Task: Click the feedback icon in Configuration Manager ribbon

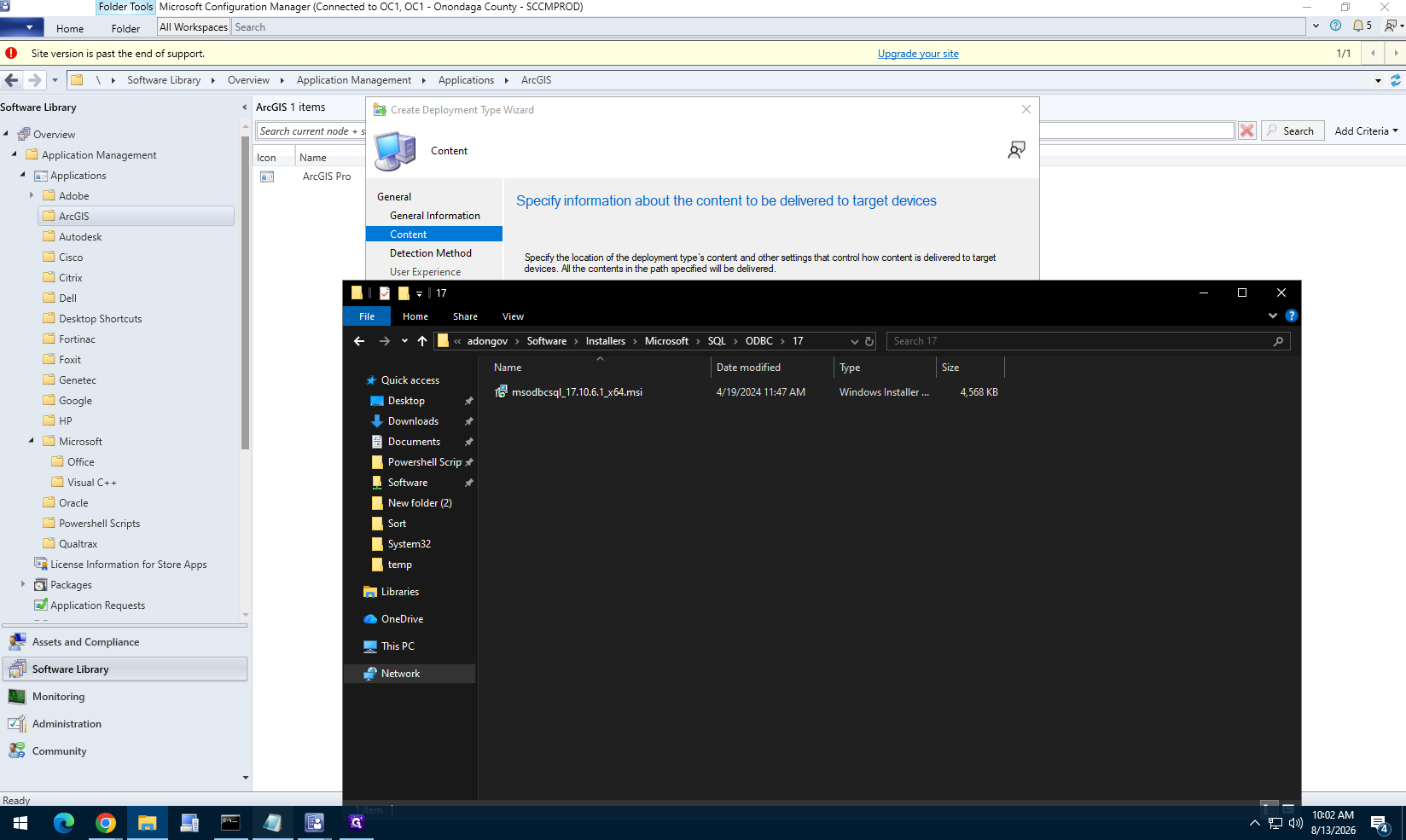Action: click(1391, 26)
